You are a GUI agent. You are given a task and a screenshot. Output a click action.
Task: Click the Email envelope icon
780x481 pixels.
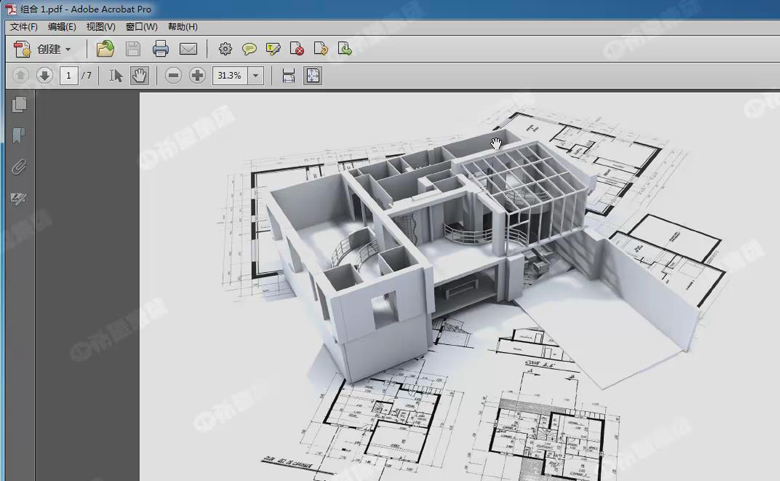[x=188, y=49]
